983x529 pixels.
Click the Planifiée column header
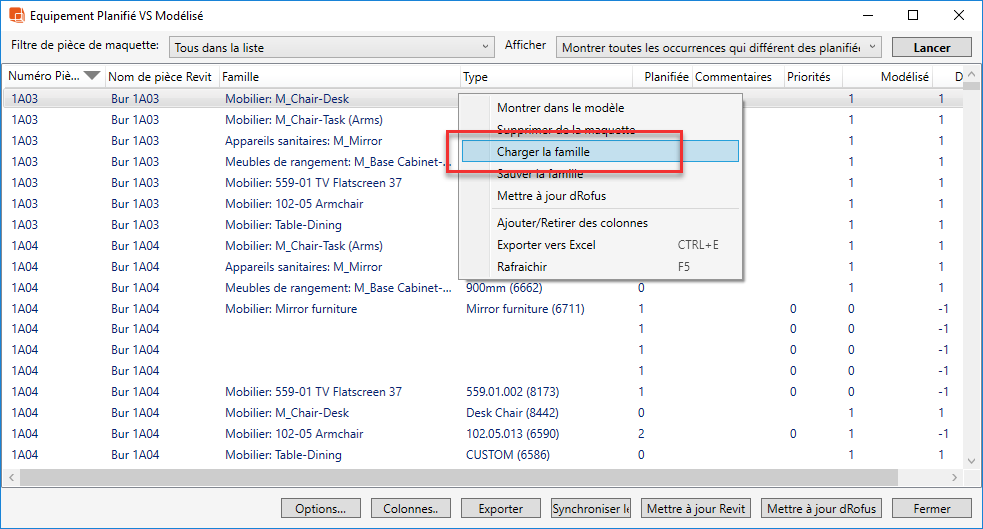pyautogui.click(x=665, y=77)
